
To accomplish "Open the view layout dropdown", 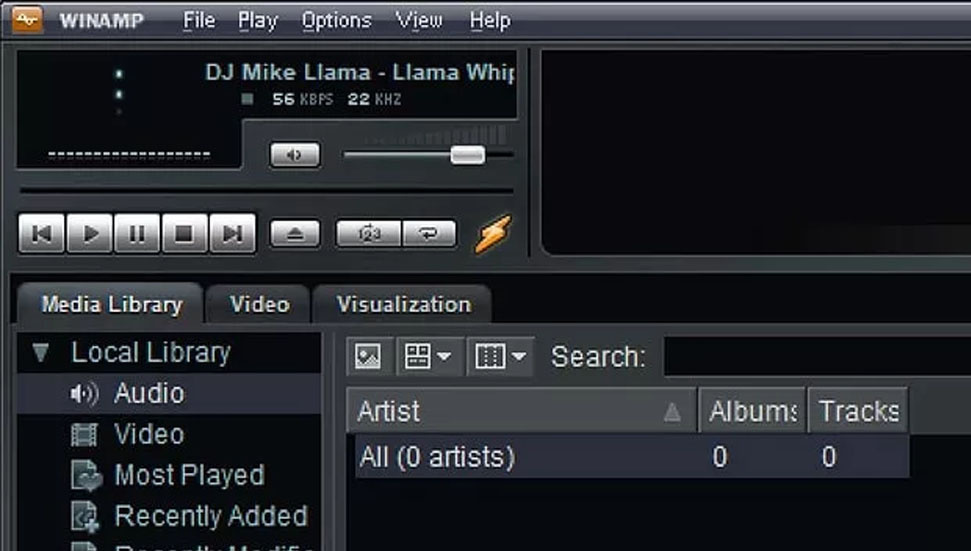I will pos(430,357).
